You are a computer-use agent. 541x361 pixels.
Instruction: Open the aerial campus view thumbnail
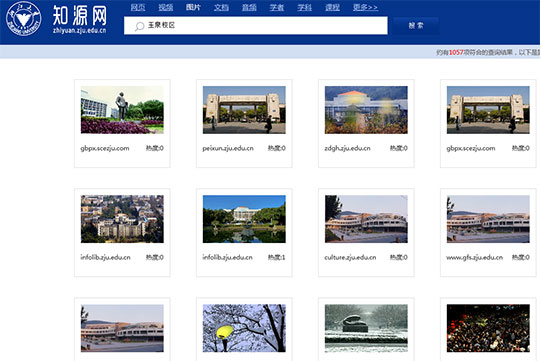point(122,219)
